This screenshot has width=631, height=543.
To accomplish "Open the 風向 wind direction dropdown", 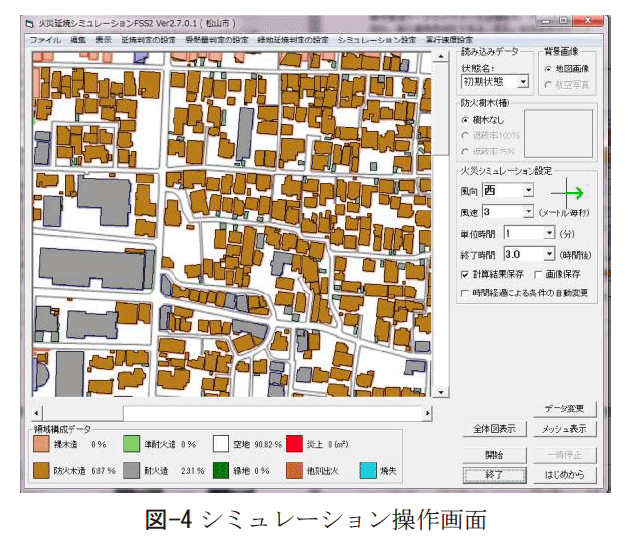I will click(528, 190).
